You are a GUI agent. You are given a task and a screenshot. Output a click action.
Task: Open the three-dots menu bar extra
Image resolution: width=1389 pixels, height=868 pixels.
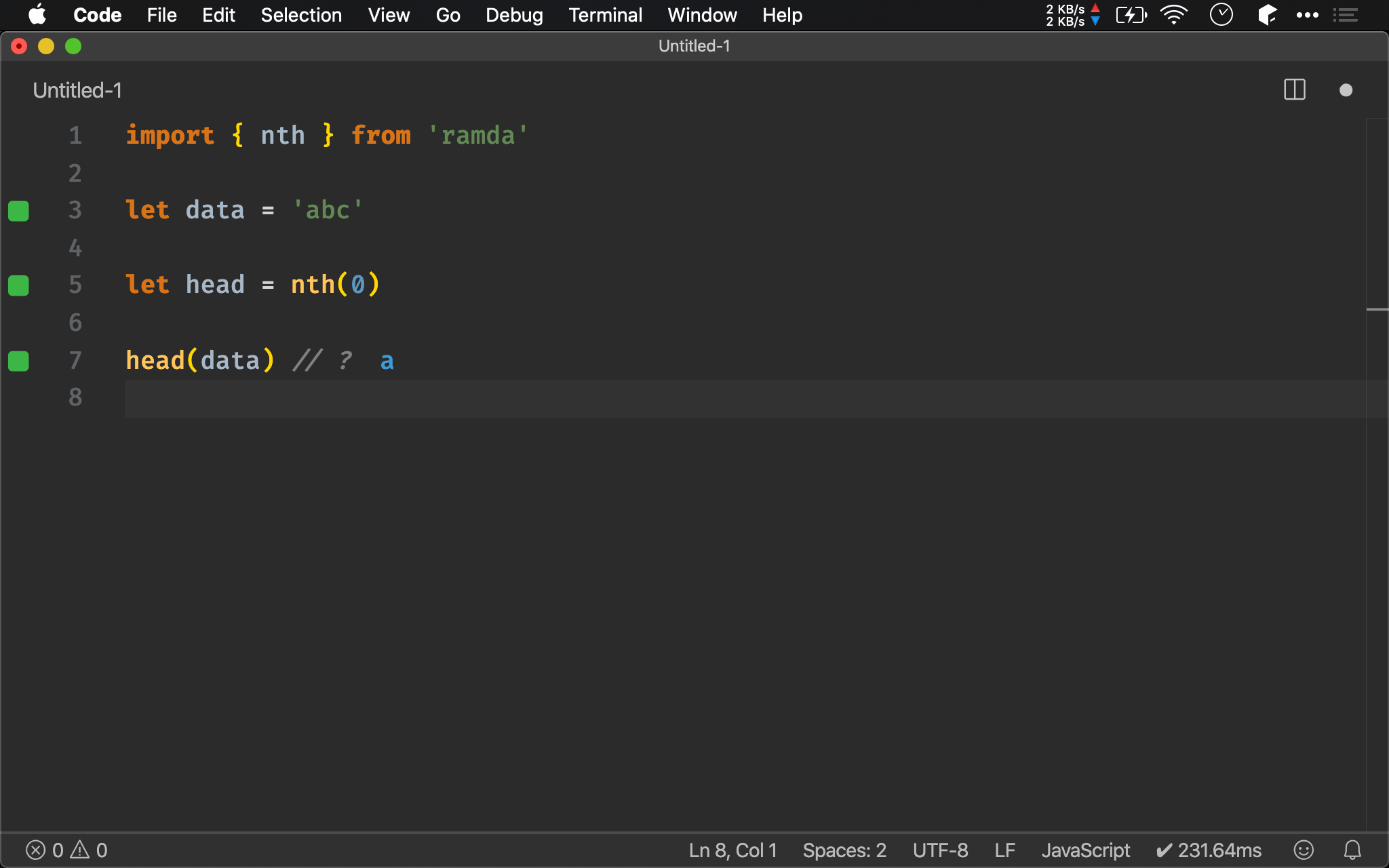coord(1307,15)
